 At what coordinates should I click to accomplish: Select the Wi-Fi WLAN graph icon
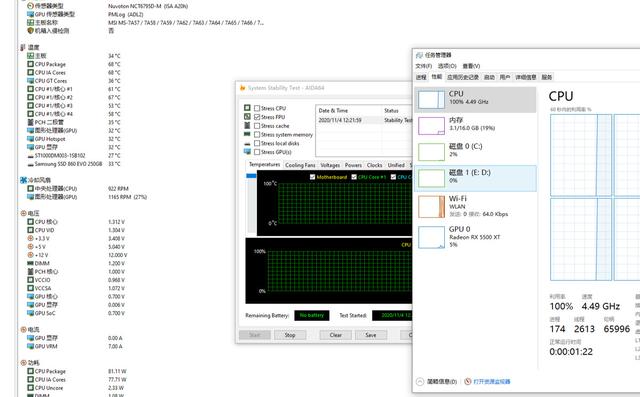pos(431,206)
